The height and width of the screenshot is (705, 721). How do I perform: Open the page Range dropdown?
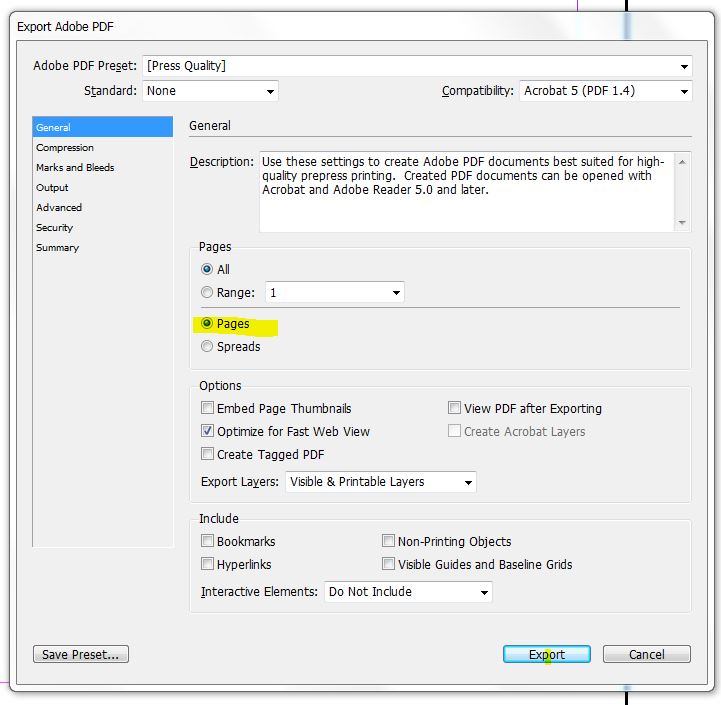[x=335, y=292]
